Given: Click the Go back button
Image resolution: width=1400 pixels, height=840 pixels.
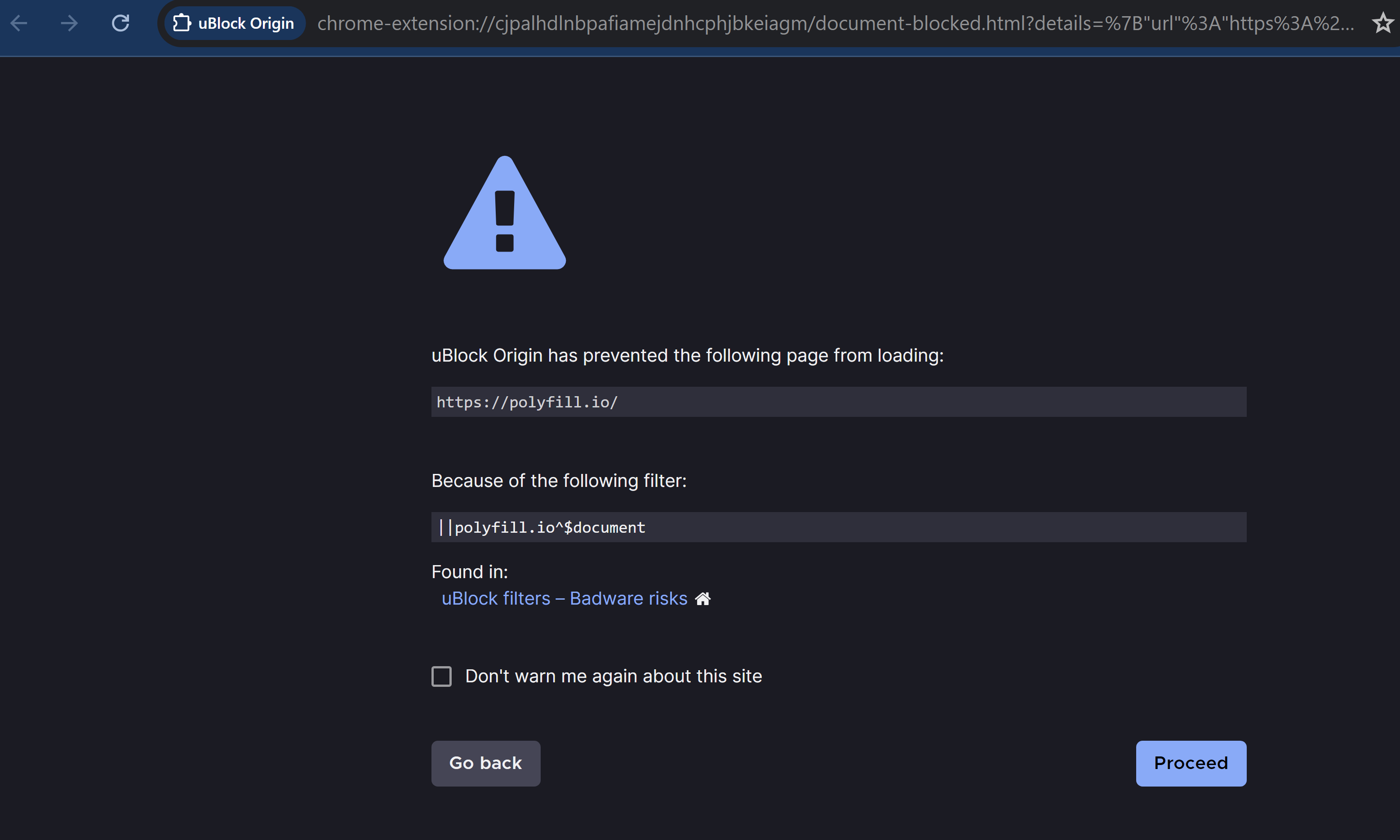Looking at the screenshot, I should click(x=486, y=763).
